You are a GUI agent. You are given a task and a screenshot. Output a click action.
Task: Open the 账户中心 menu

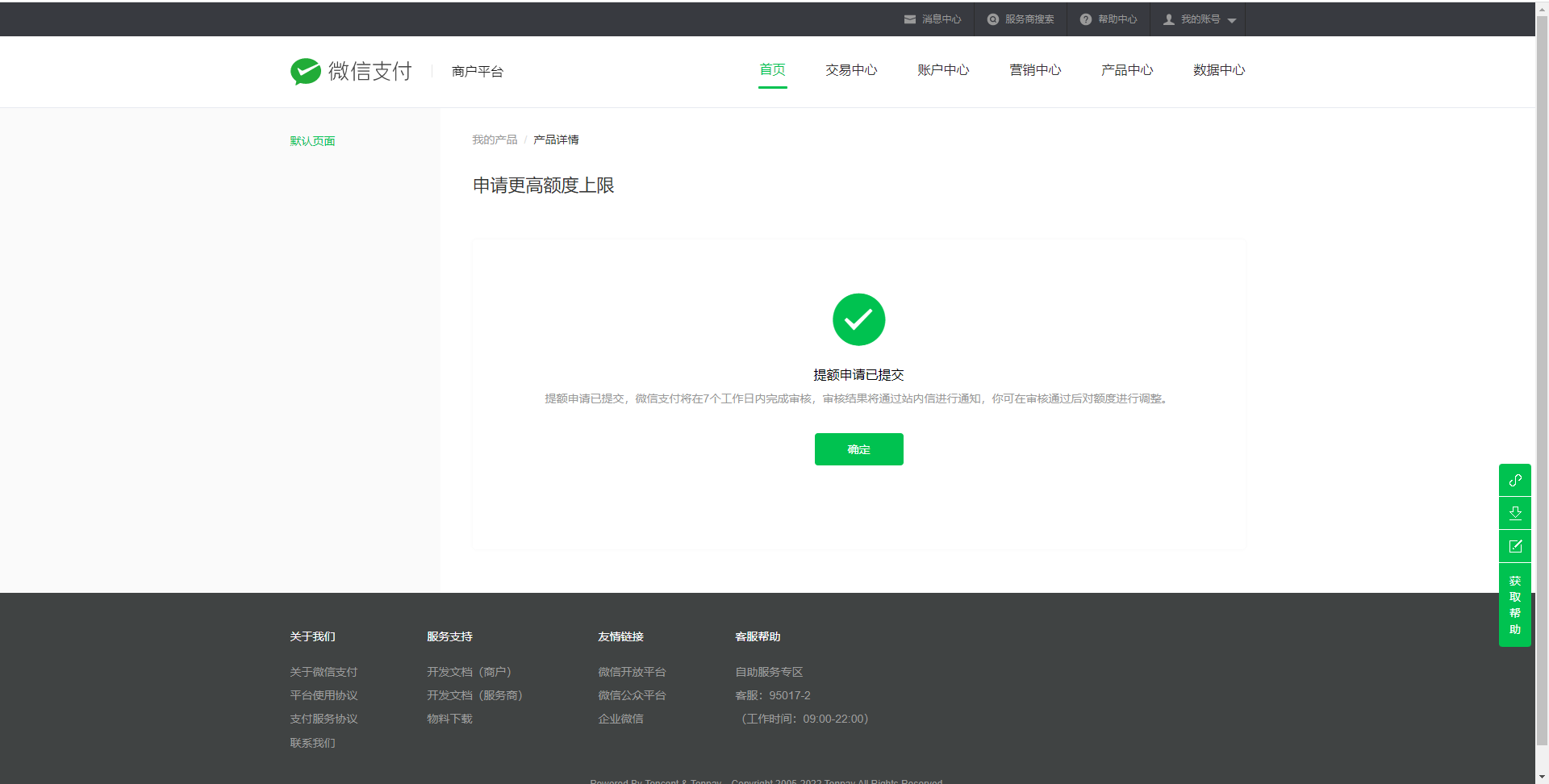(x=943, y=70)
